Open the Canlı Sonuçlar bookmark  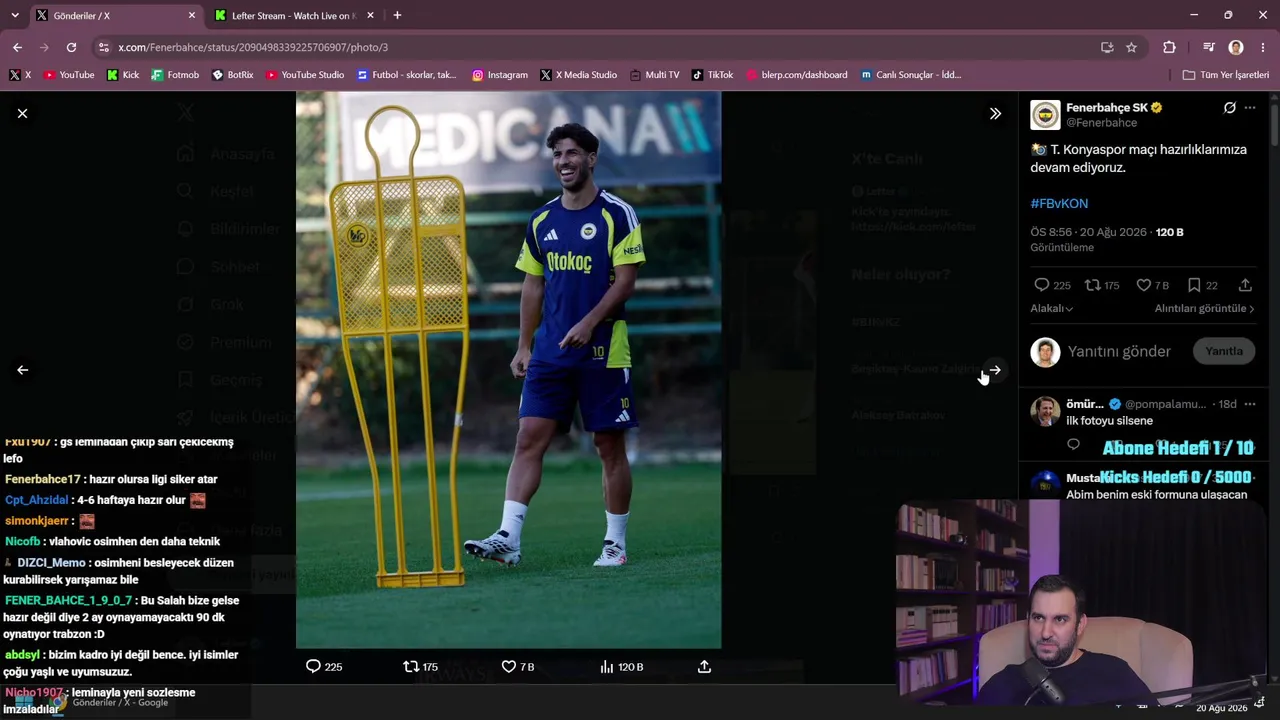point(910,75)
